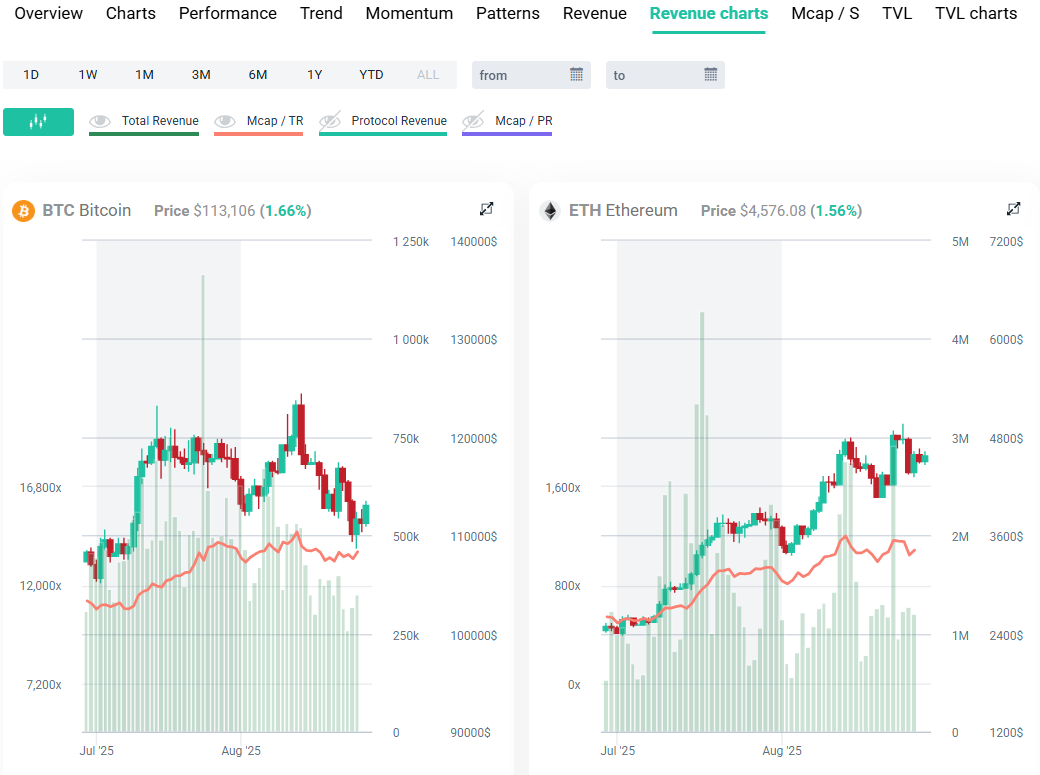This screenshot has height=775, width=1040.
Task: Click the ETH 1.56% change value
Action: tap(836, 211)
